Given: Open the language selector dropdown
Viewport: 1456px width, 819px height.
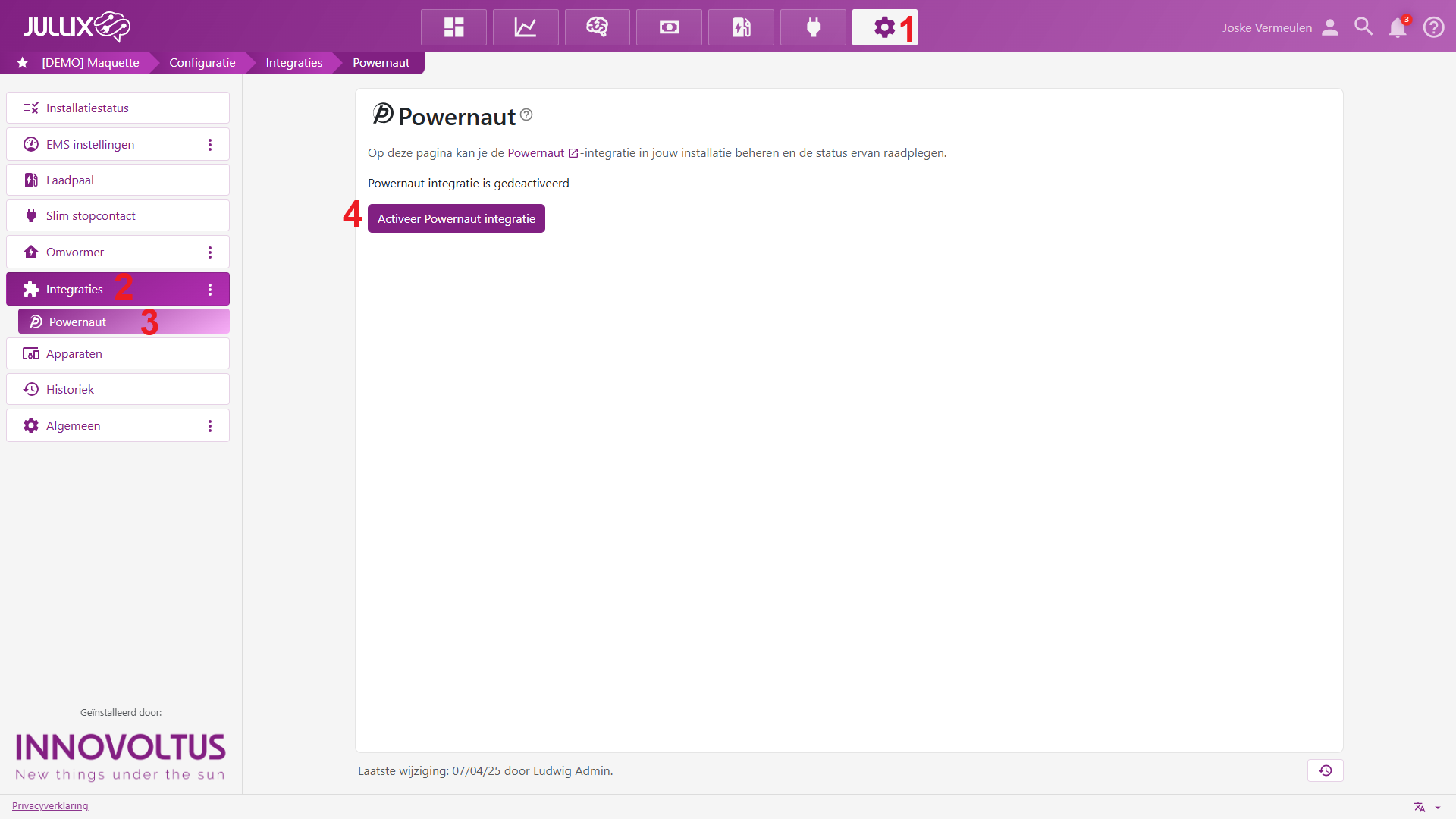Looking at the screenshot, I should (1426, 807).
